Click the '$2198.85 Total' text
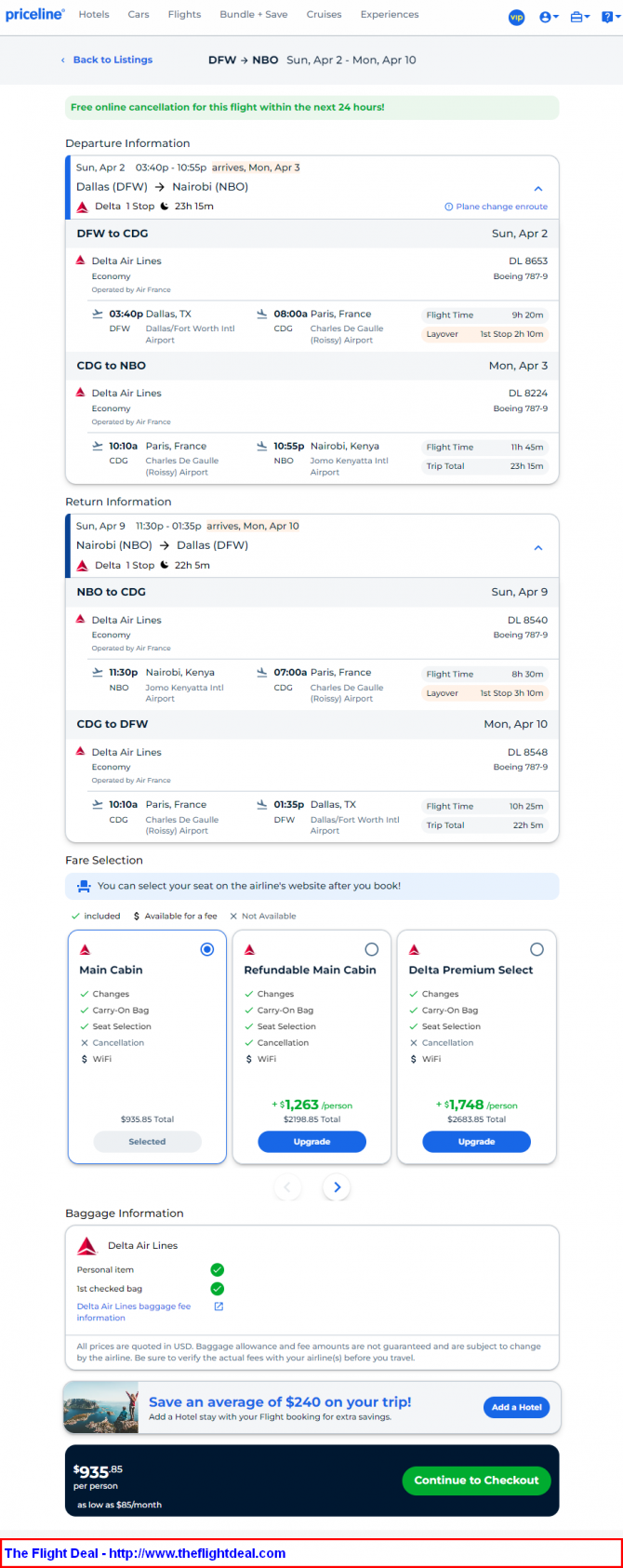This screenshot has height=1568, width=623. click(311, 1119)
